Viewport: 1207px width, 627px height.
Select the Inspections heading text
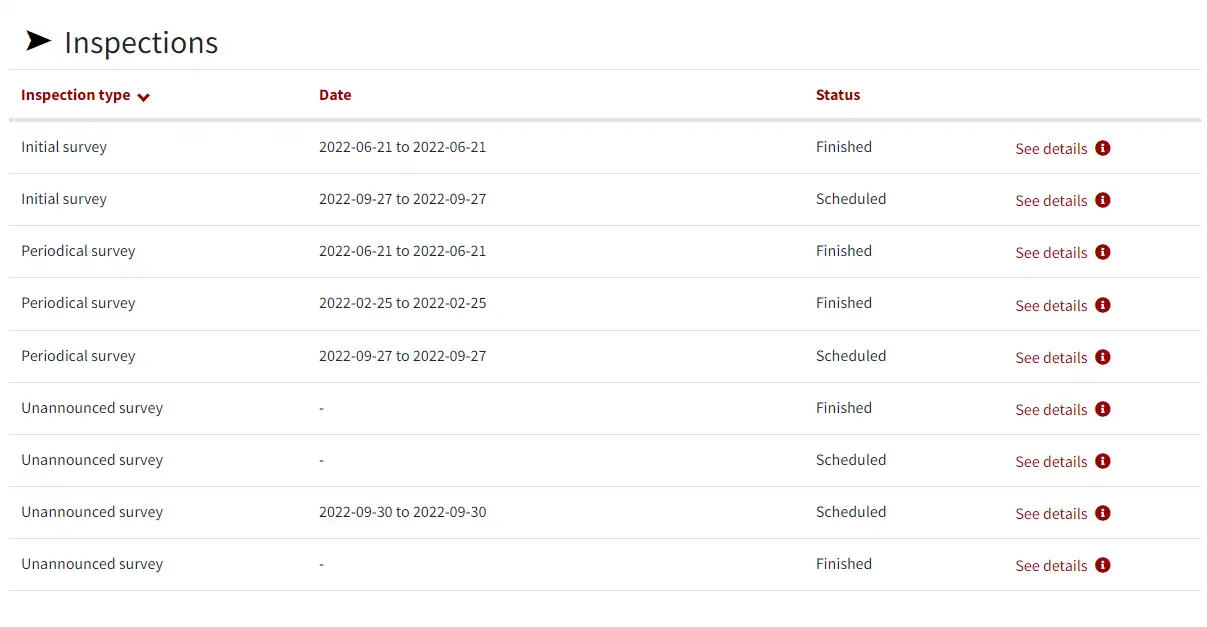click(141, 43)
